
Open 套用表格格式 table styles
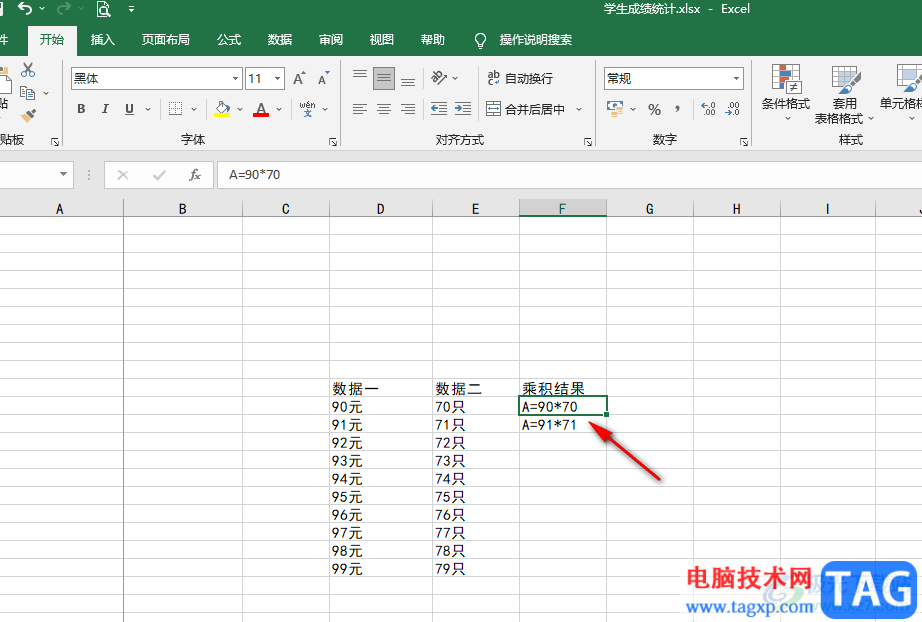point(844,94)
